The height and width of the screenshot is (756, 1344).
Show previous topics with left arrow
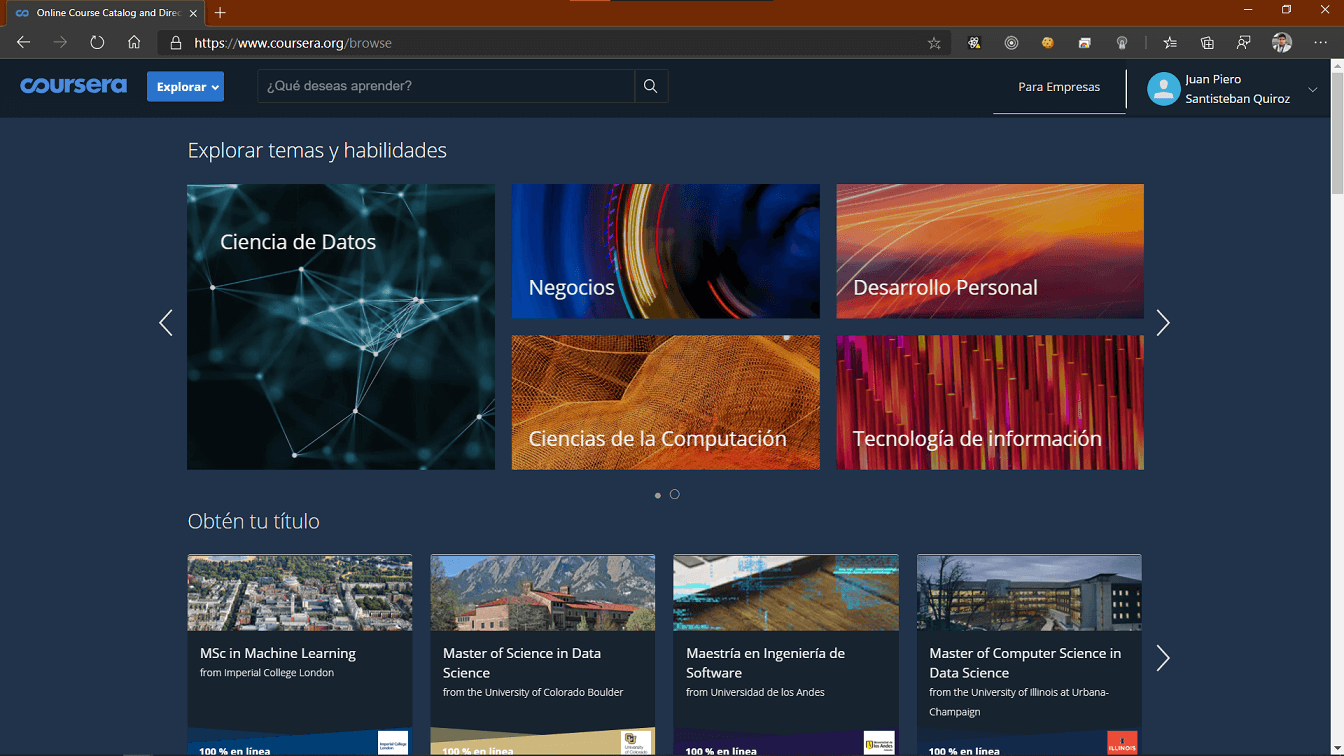166,323
